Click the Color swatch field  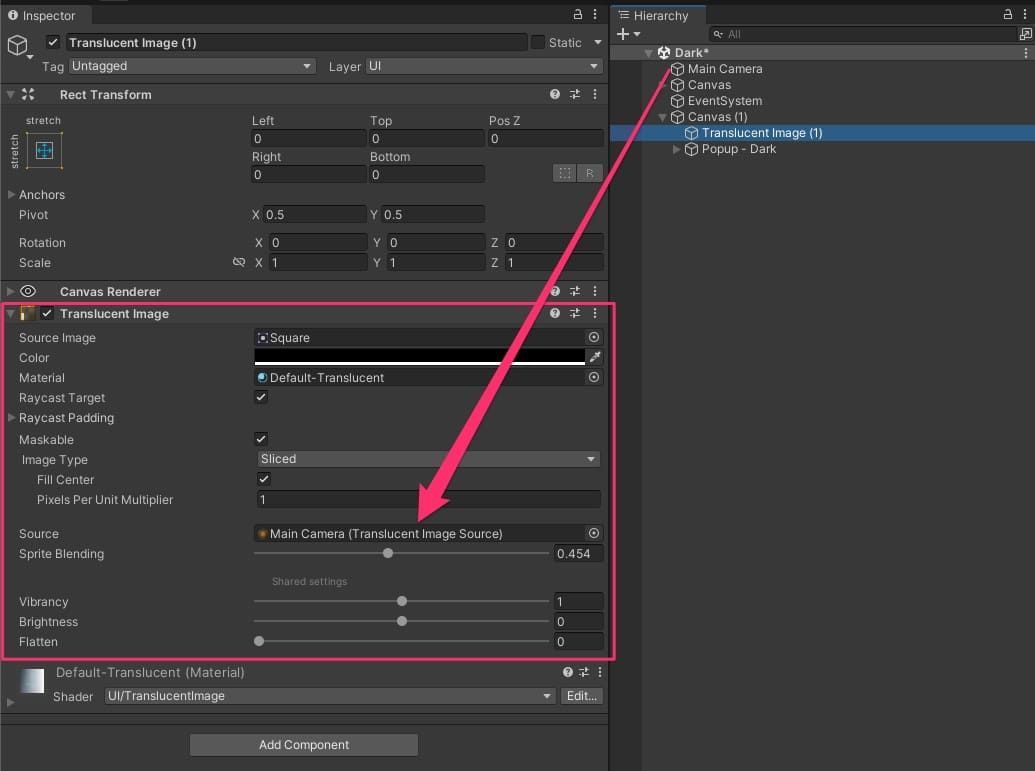click(x=420, y=357)
